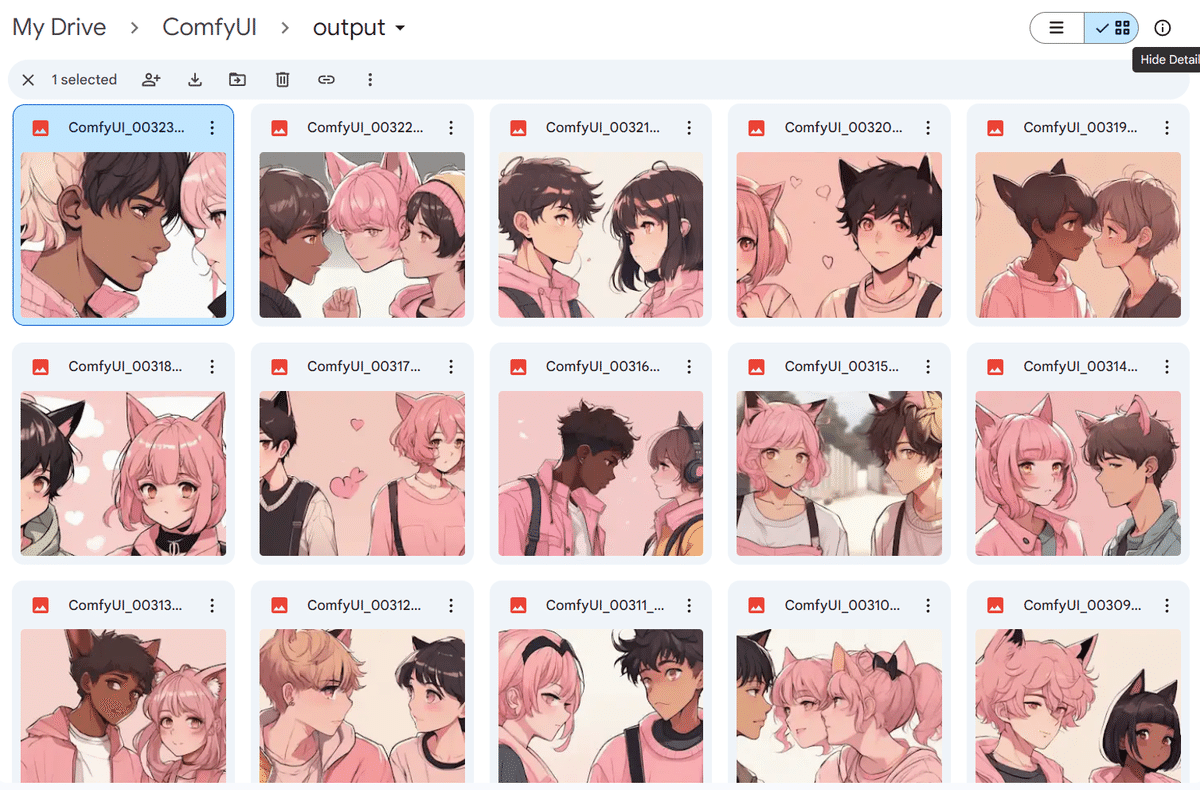Screen dimensions: 1200x790
Task: Click the image type icon of ComfyUI_00311
Action: pos(518,606)
